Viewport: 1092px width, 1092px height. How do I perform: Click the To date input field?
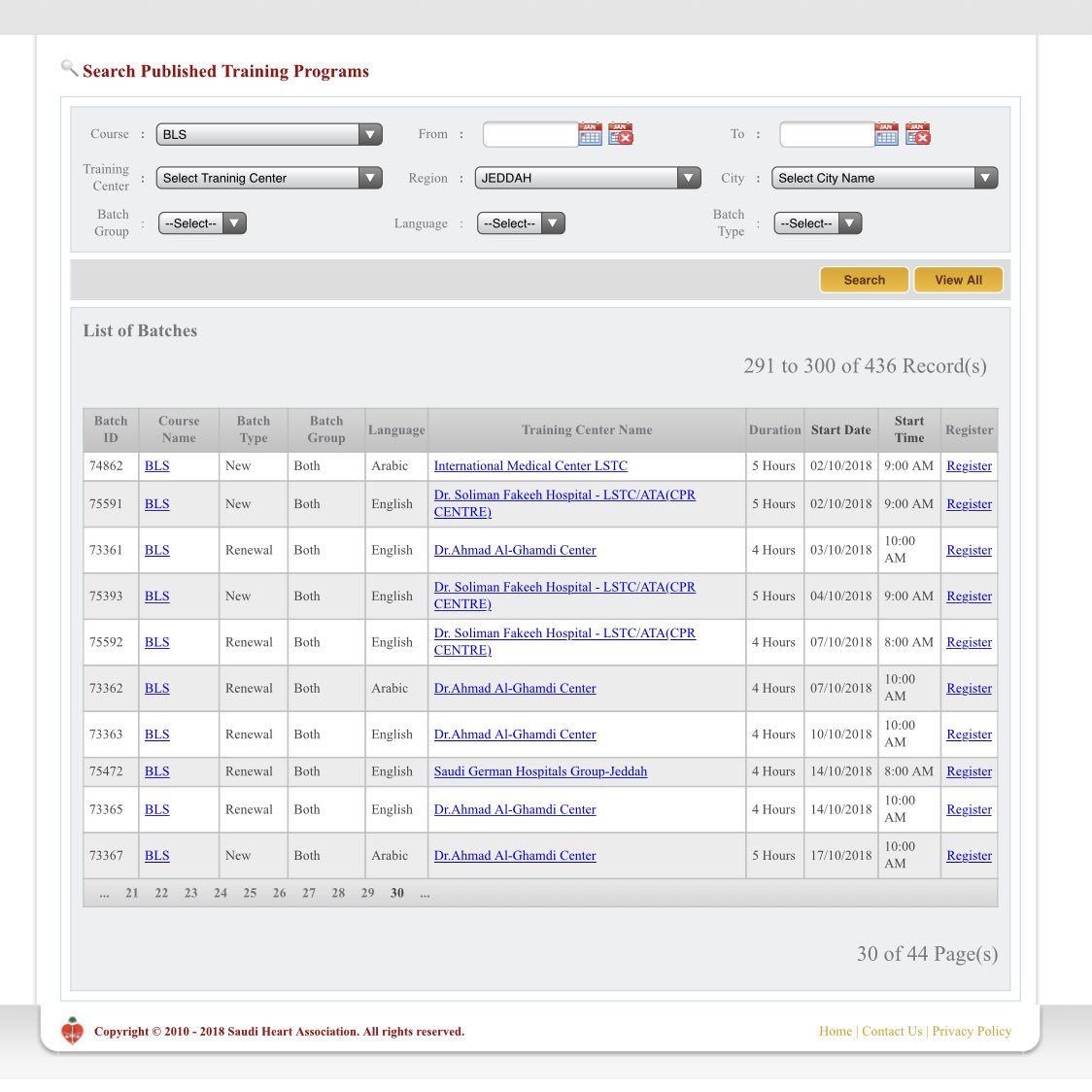pos(827,134)
